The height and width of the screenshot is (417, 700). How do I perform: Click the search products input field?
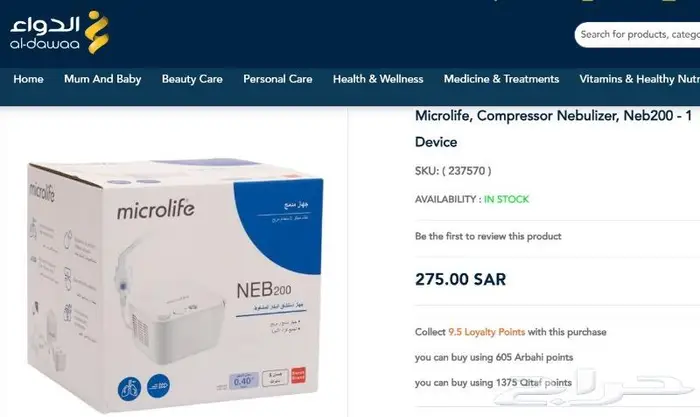click(x=638, y=34)
